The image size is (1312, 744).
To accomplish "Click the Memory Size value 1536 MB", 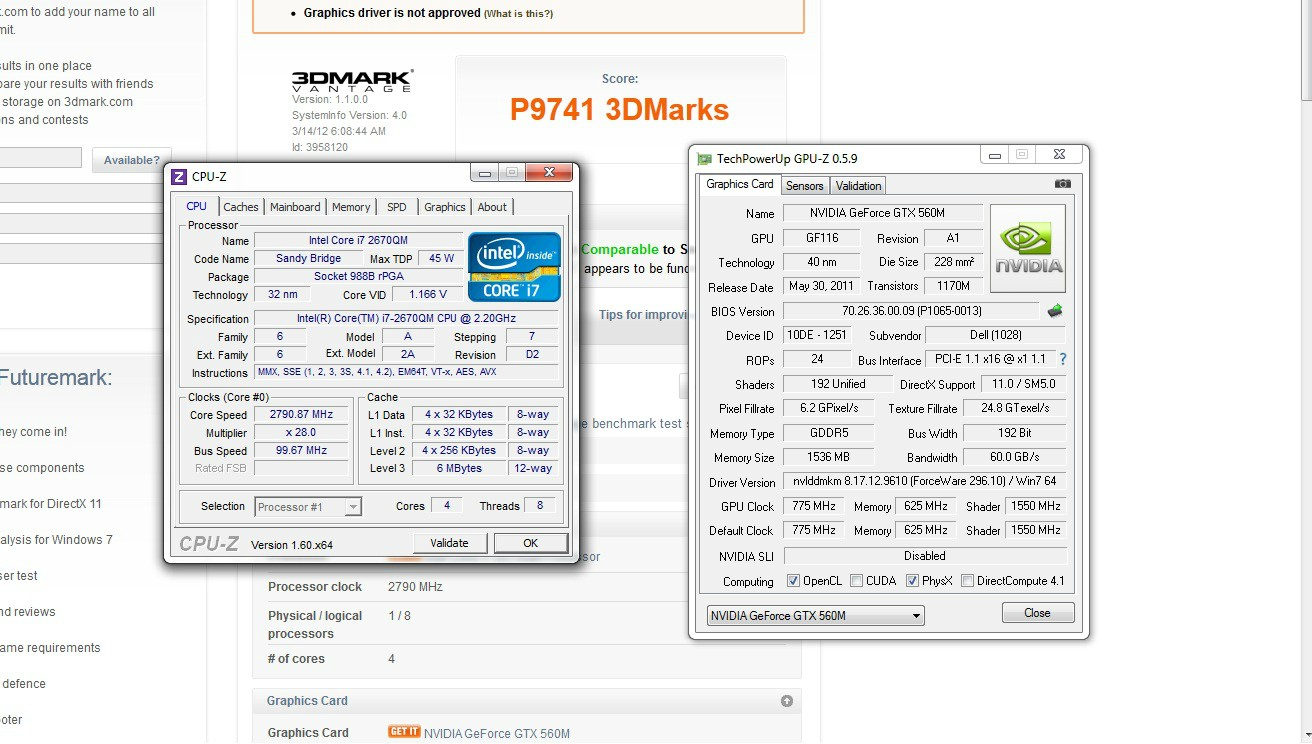I will coord(829,457).
